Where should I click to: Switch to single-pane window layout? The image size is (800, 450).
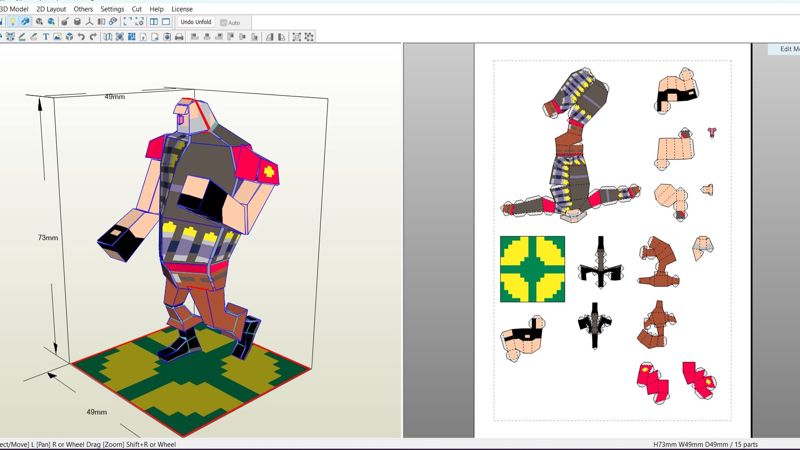[166, 22]
